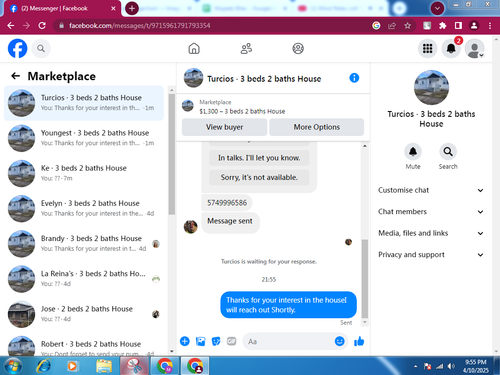
Task: Open Ke 3 beds 2 baths conversation
Action: pyautogui.click(x=84, y=173)
